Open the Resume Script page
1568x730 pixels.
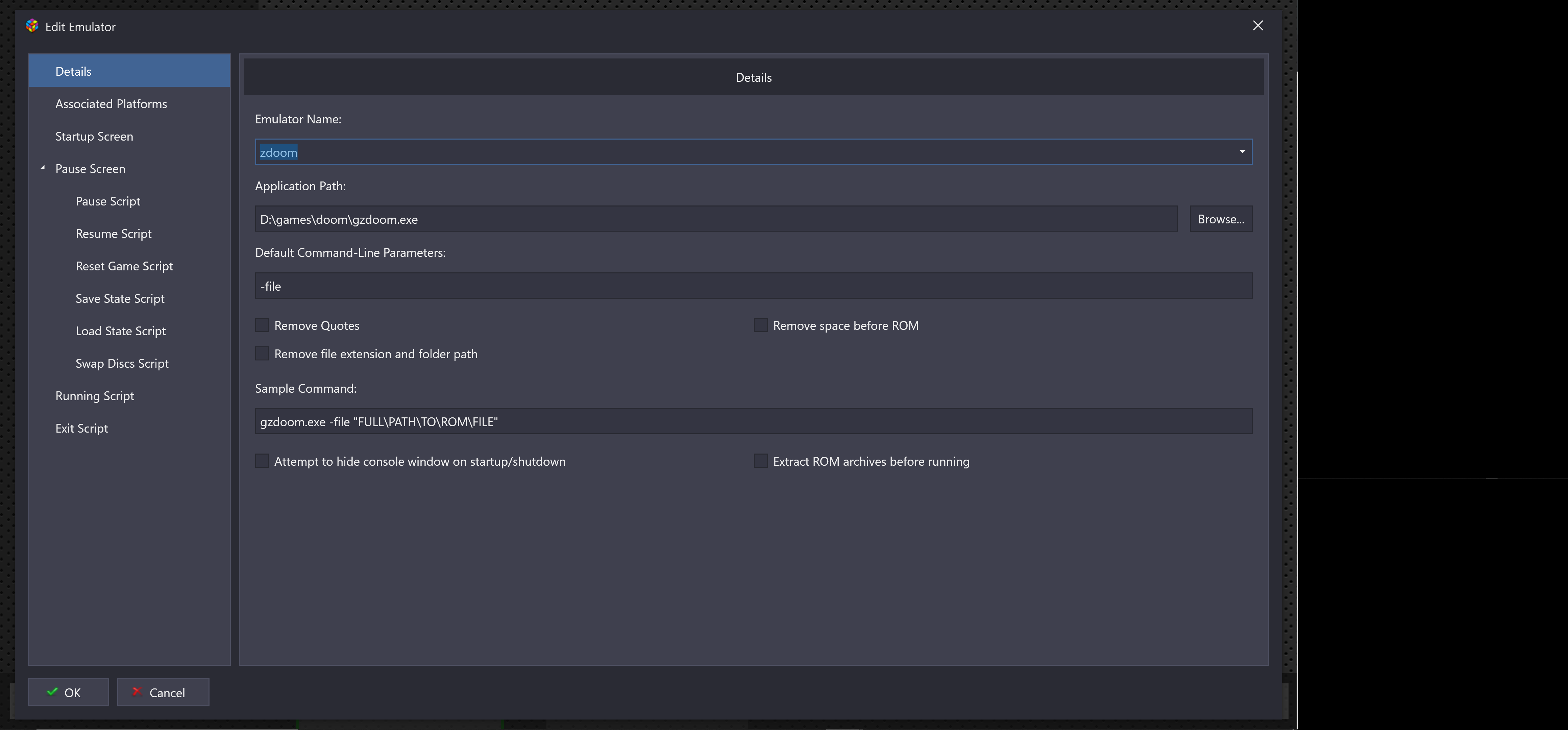113,233
